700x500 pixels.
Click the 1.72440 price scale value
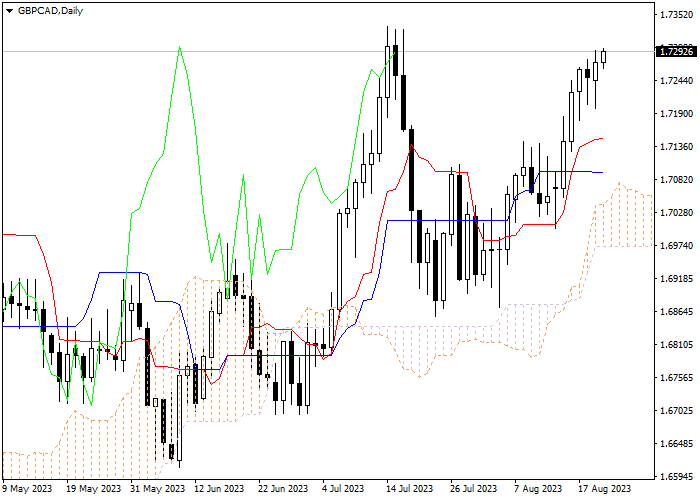click(x=676, y=81)
